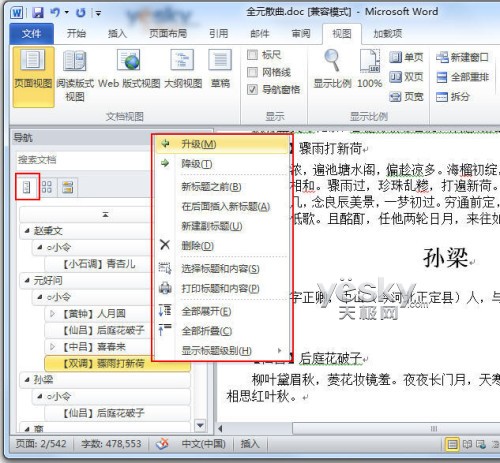The width and height of the screenshot is (500, 463).
Task: Open the 加载项 ribbon tab
Action: click(387, 34)
